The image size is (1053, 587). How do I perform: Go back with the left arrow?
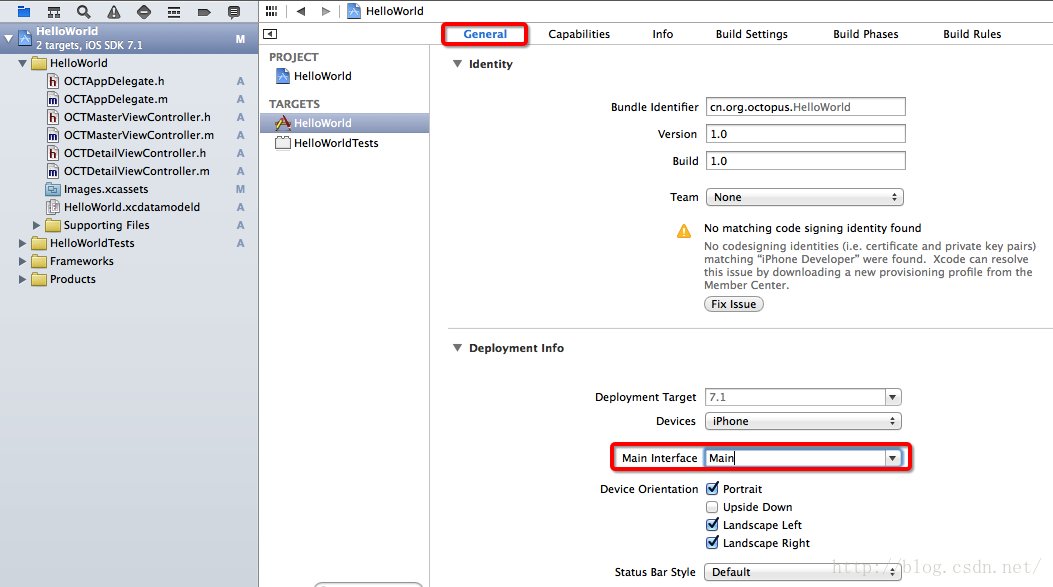[301, 11]
